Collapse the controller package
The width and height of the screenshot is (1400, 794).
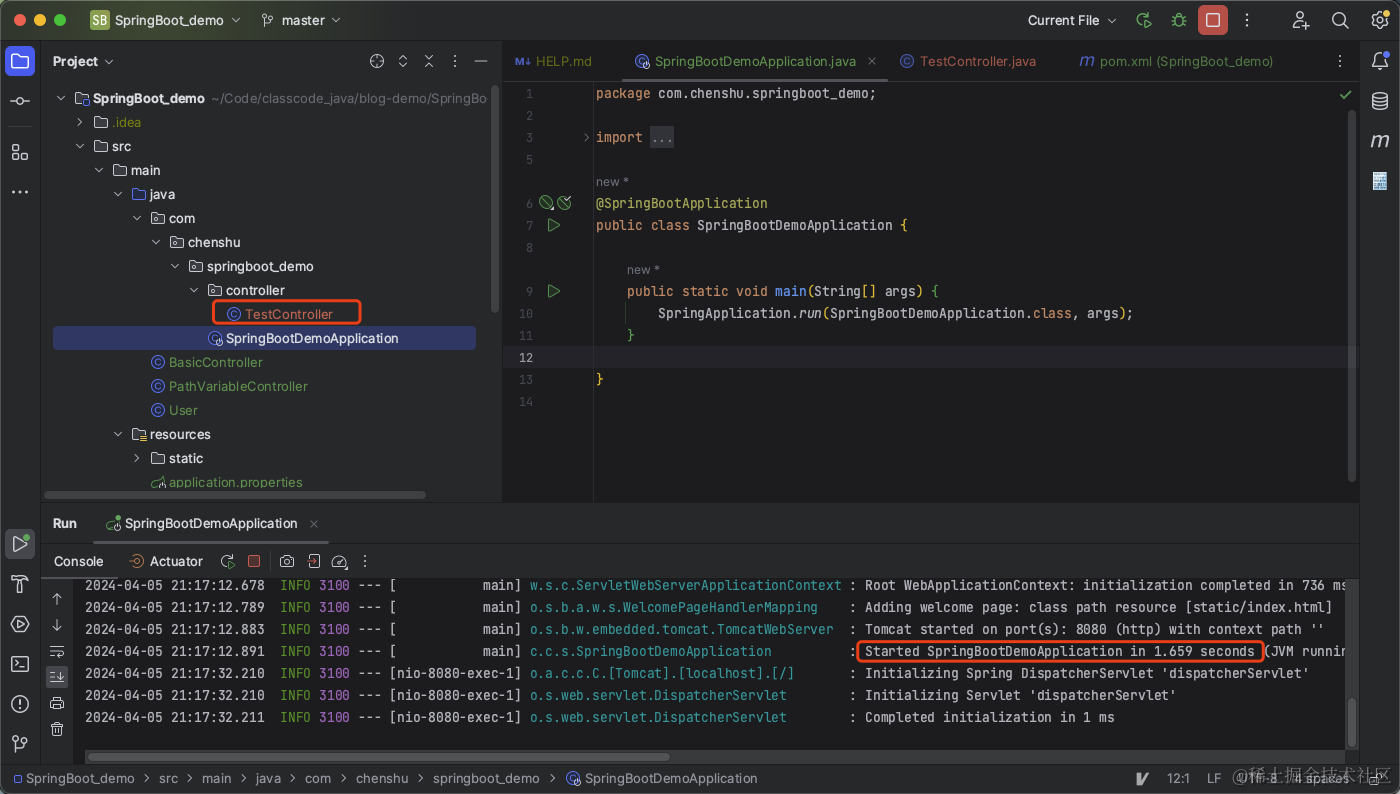click(194, 290)
